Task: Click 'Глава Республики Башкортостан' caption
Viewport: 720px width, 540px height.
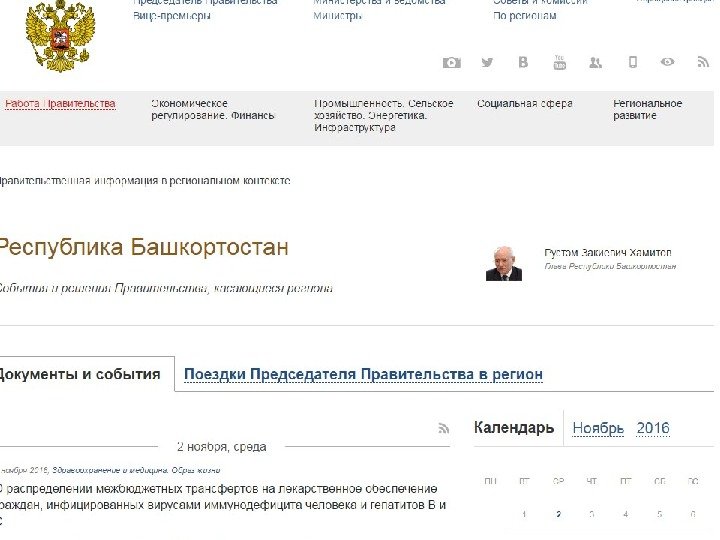Action: point(610,266)
